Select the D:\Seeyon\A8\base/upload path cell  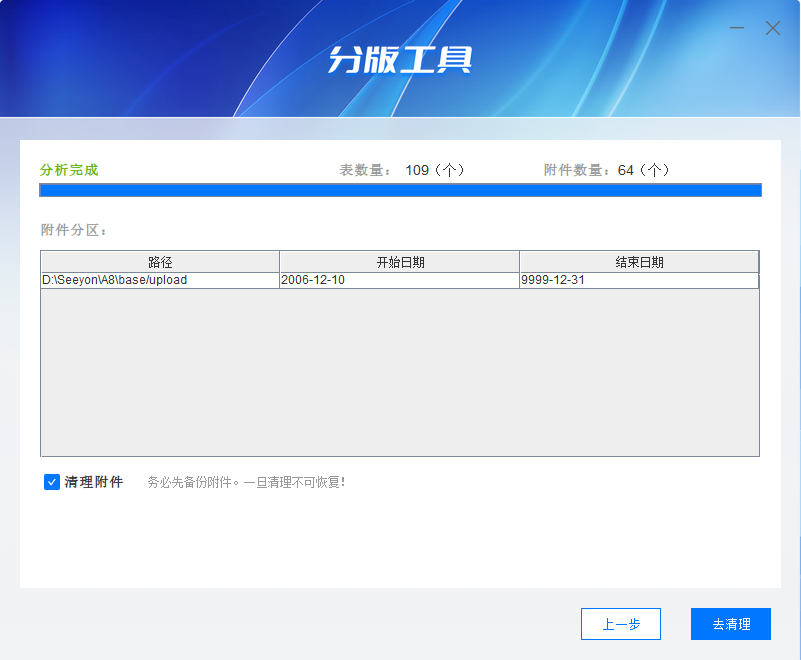click(160, 281)
